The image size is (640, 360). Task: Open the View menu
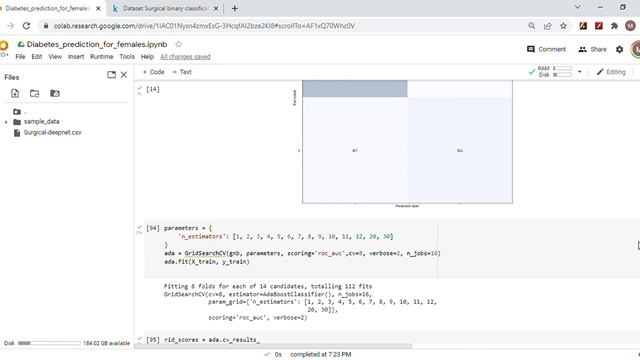(55, 57)
